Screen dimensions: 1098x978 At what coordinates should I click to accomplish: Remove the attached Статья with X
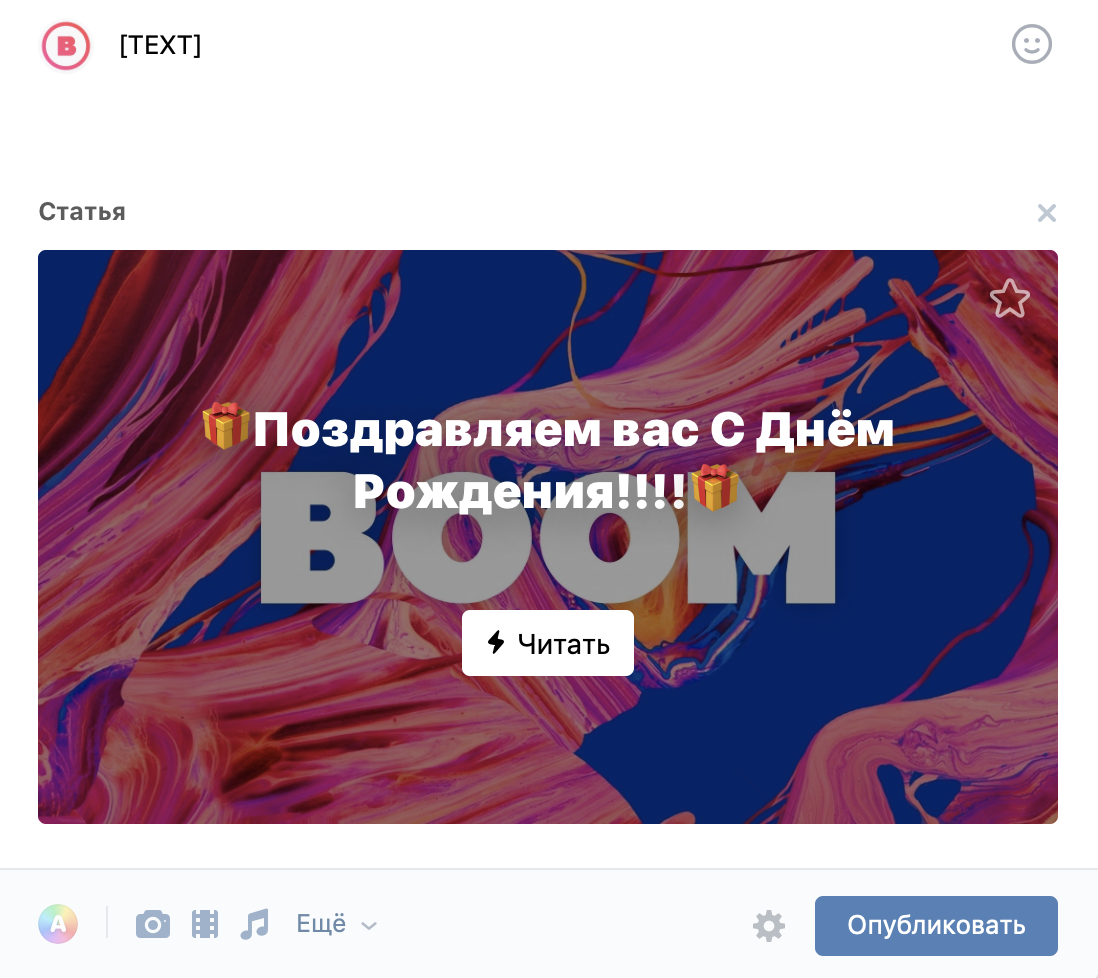pos(1047,213)
